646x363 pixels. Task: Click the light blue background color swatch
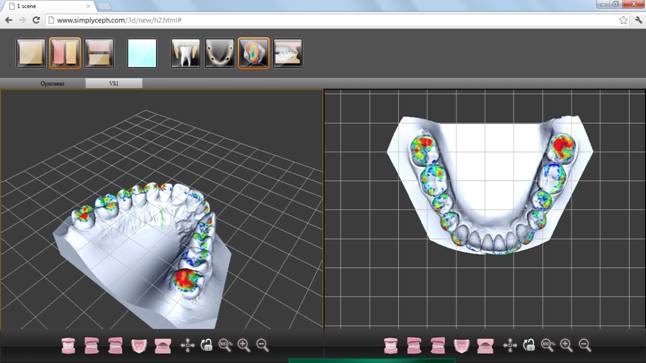tap(142, 53)
